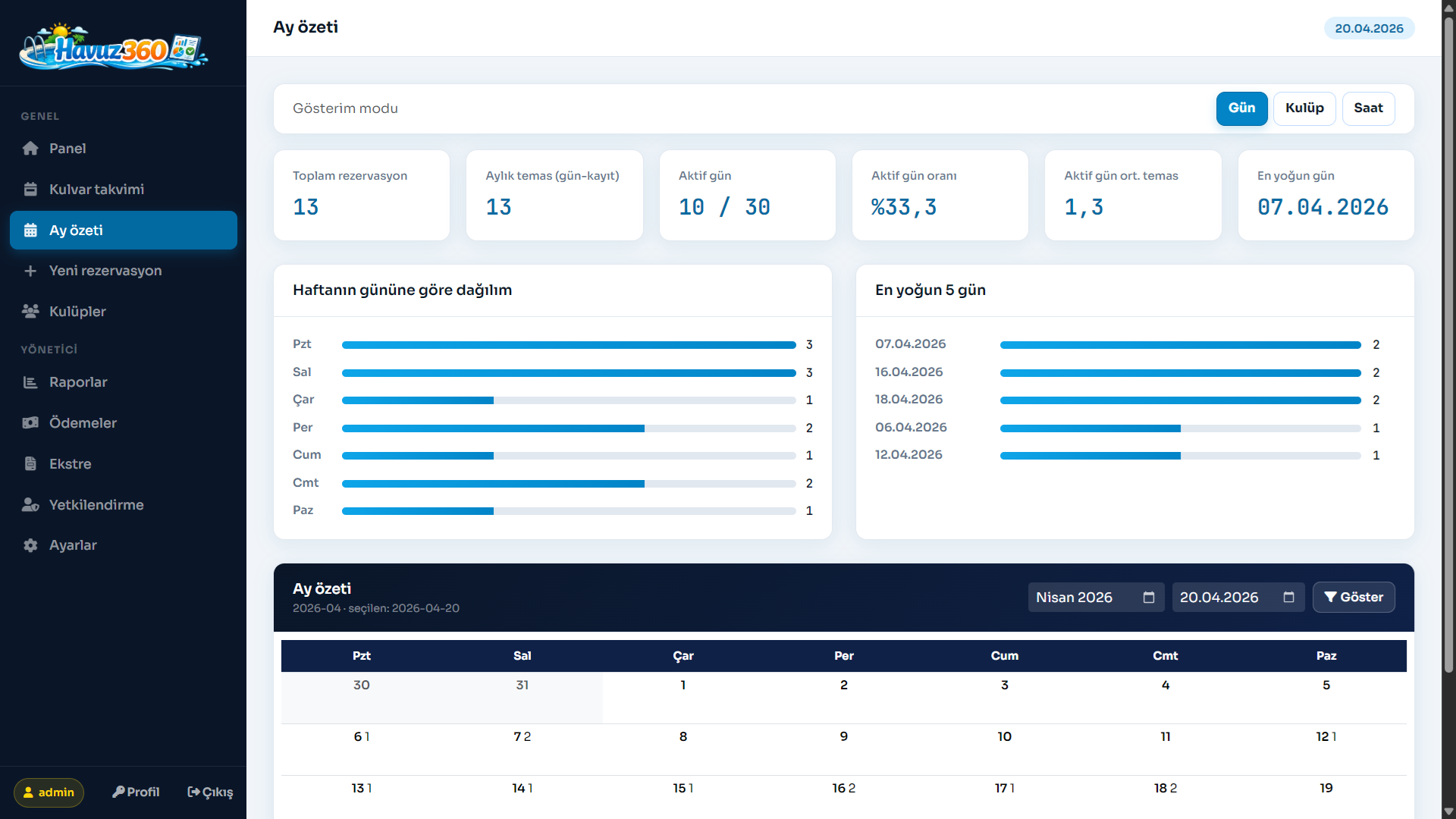Viewport: 1456px width, 819px height.
Task: Select day 16 in the calendar grid
Action: pos(839,789)
